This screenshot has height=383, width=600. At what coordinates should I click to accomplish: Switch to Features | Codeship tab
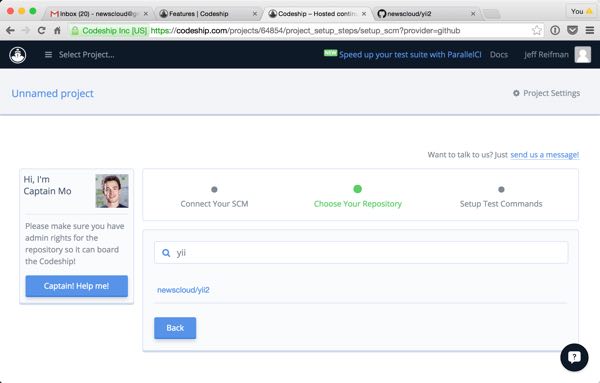[207, 13]
